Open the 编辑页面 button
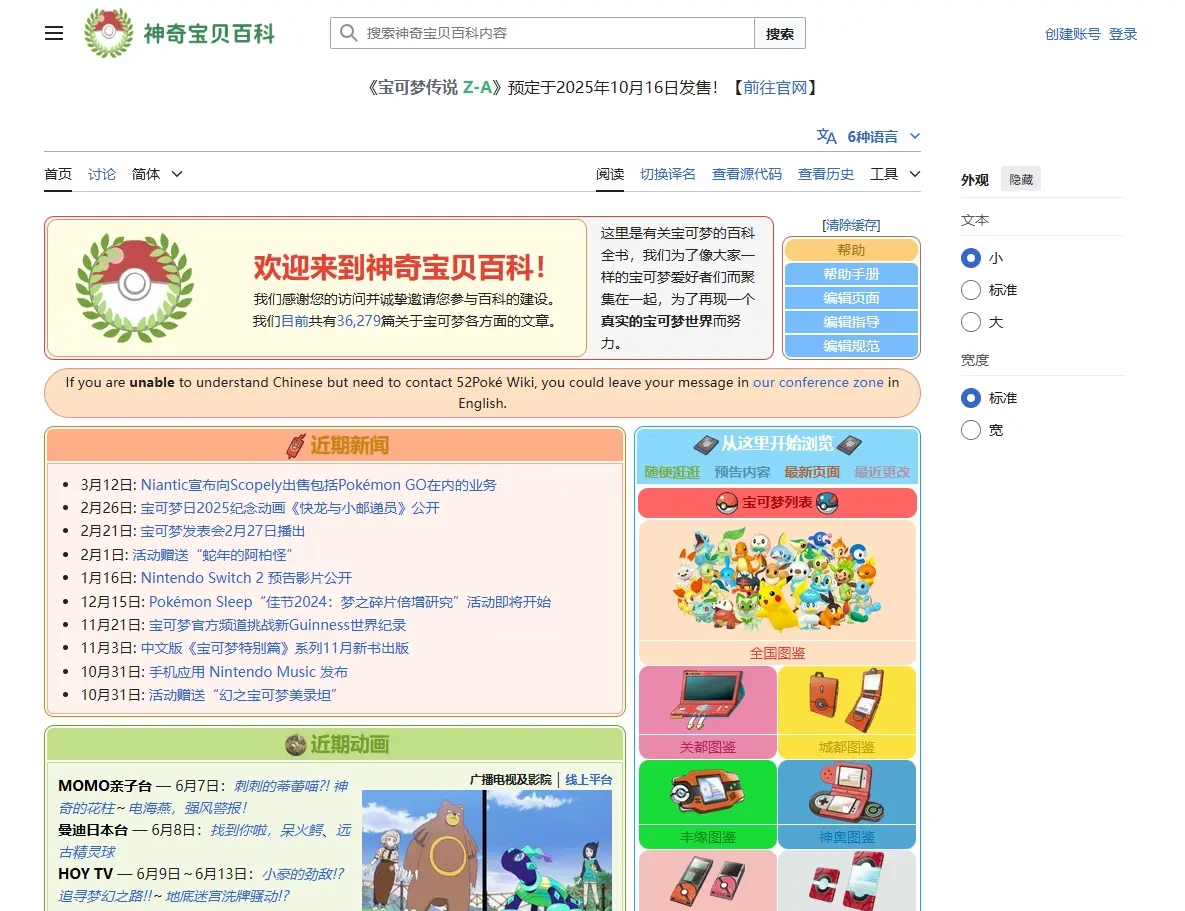 click(851, 298)
